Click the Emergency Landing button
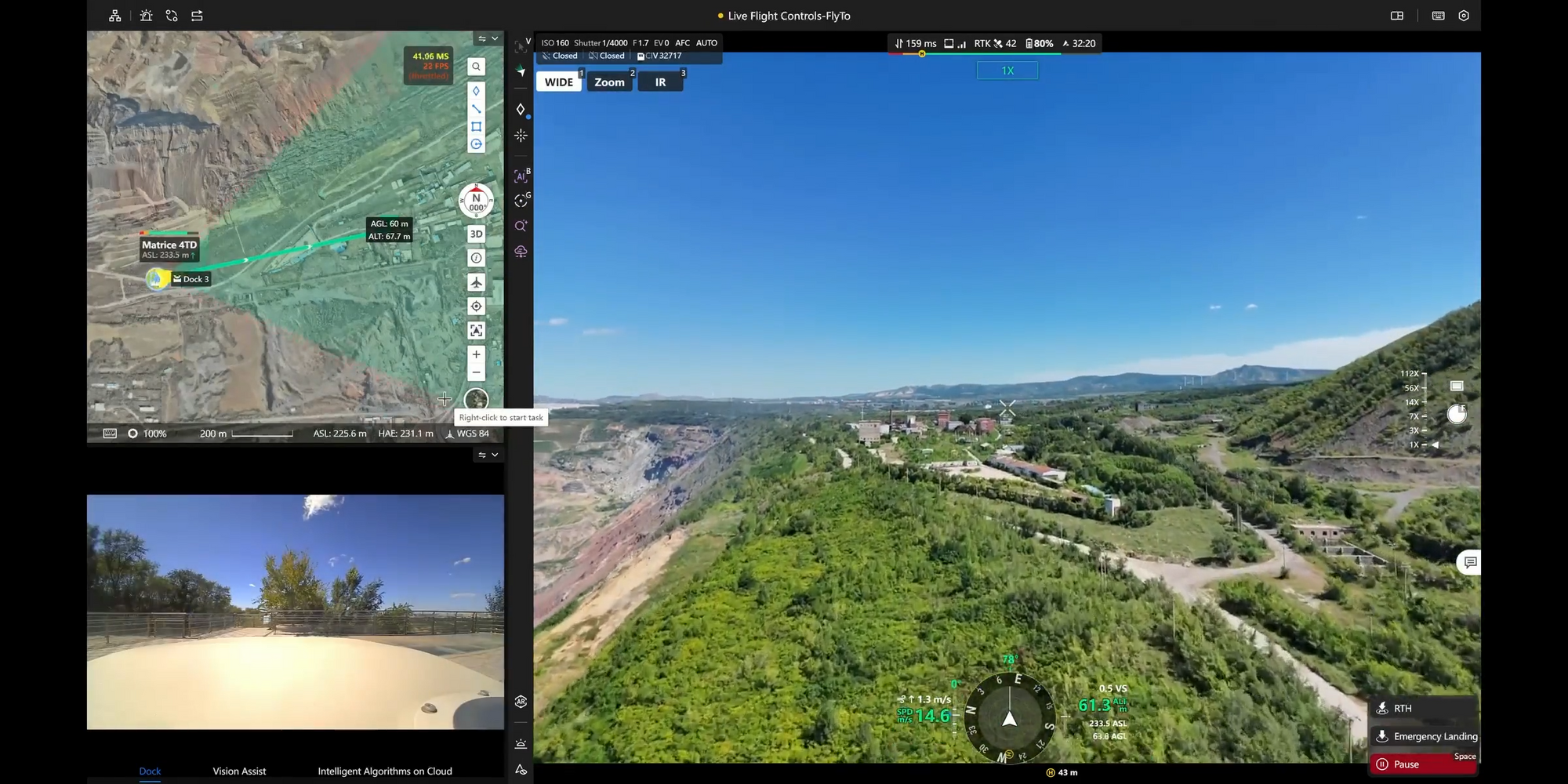Screen dimensions: 1568x784 [1427, 736]
